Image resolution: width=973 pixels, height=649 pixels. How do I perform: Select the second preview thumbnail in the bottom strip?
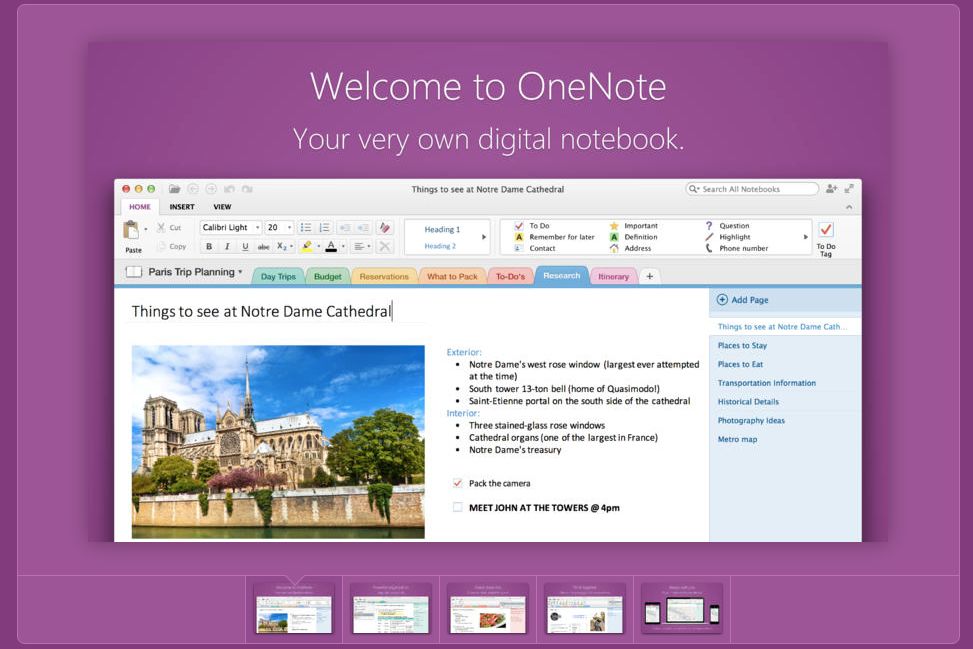click(391, 609)
